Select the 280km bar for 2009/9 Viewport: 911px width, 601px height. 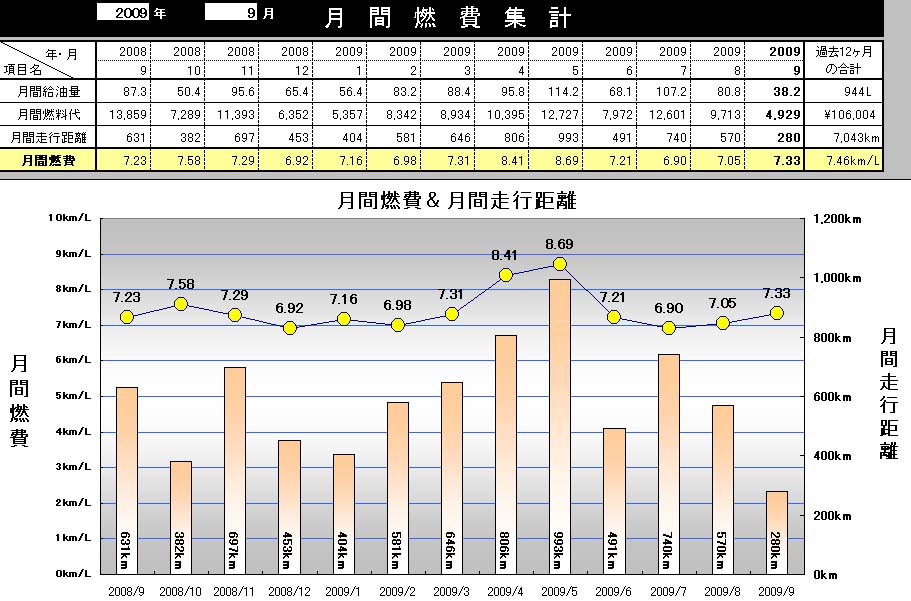[x=777, y=531]
